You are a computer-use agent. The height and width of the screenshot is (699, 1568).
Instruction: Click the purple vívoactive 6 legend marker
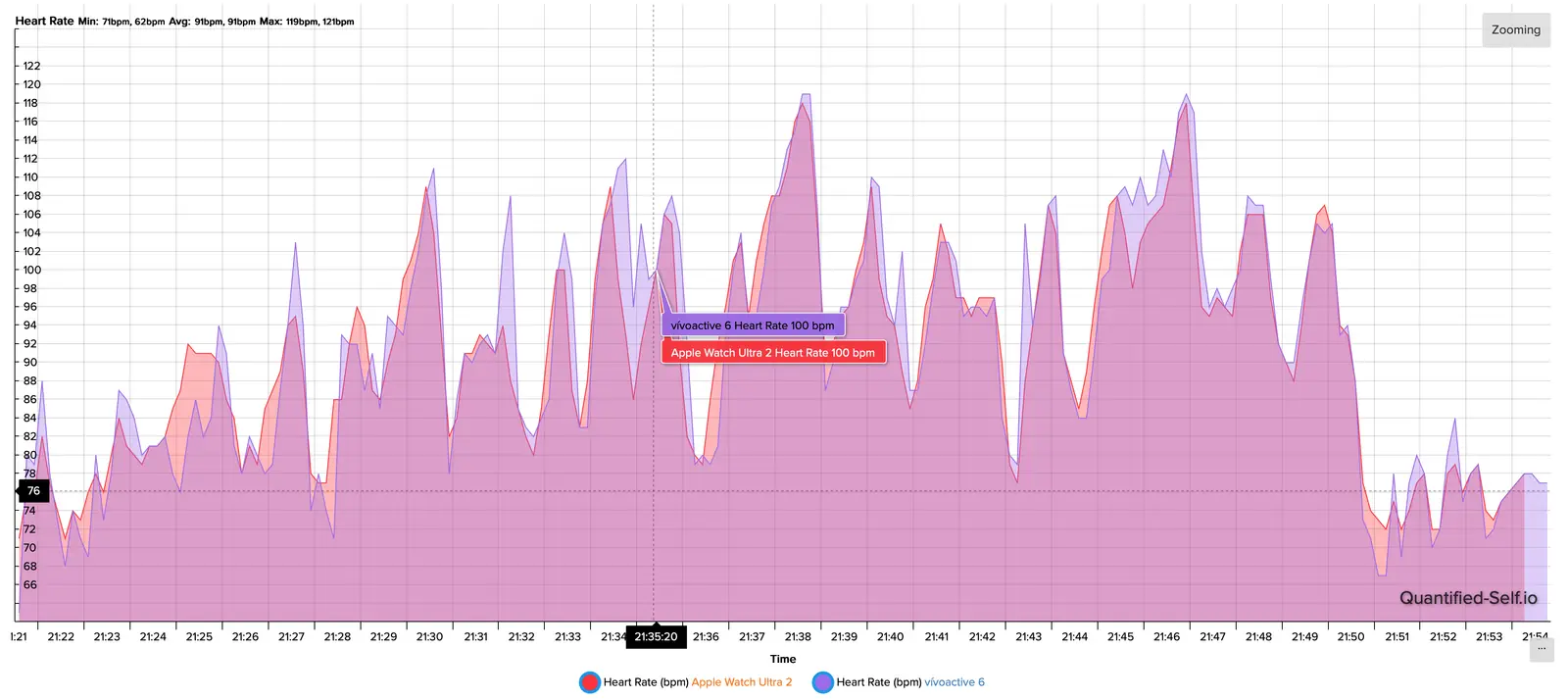coord(822,682)
